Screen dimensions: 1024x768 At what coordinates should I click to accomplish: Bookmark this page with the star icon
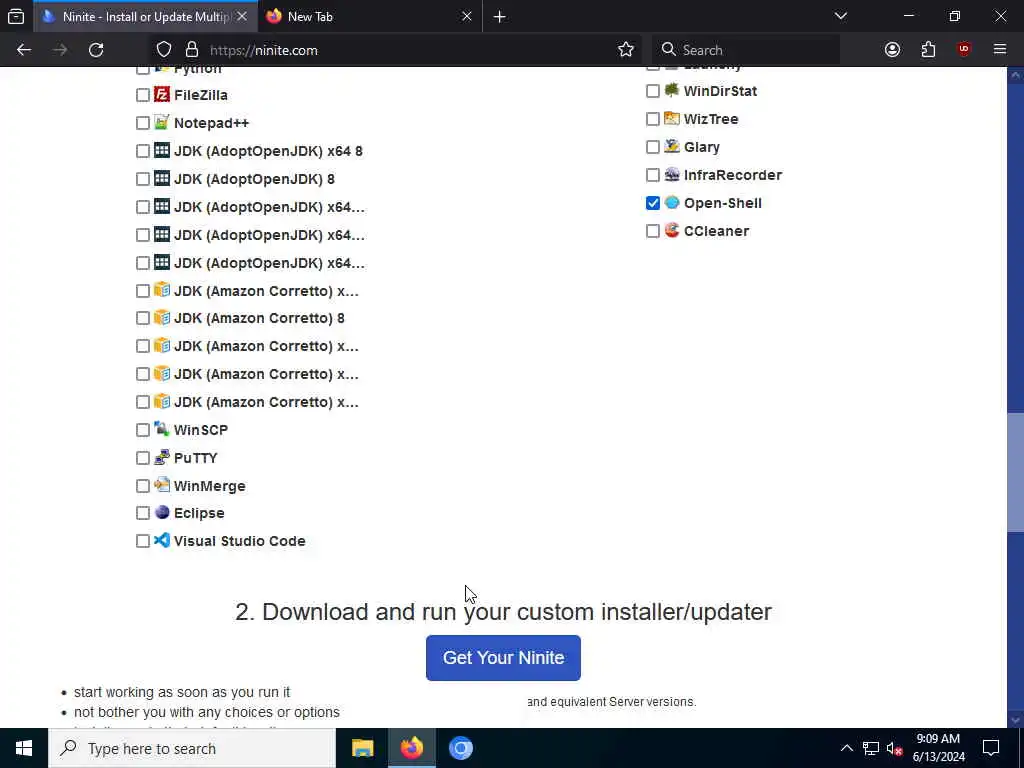pos(626,50)
